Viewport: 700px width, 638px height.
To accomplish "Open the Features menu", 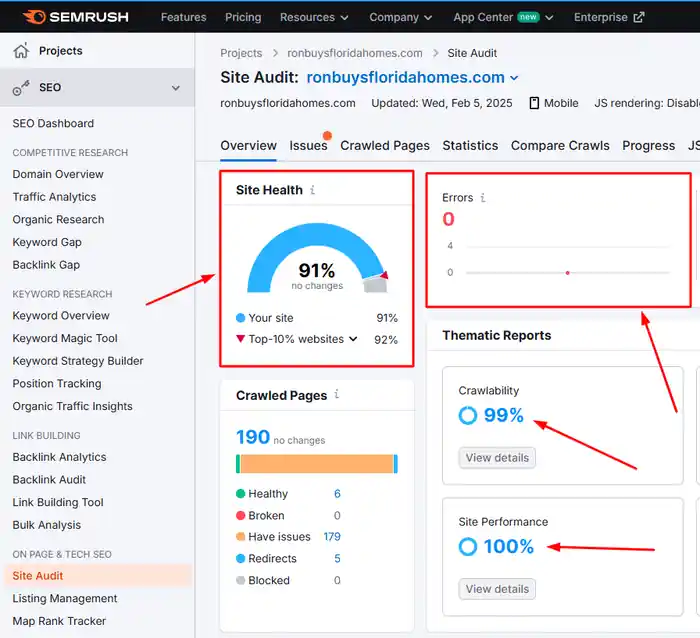I will (x=183, y=17).
